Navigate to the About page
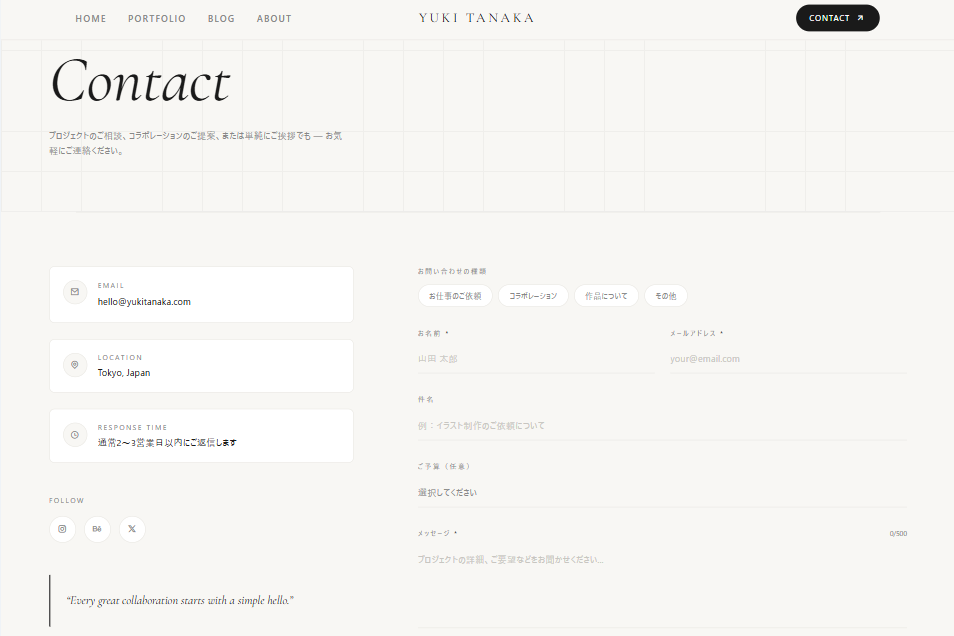 point(274,19)
